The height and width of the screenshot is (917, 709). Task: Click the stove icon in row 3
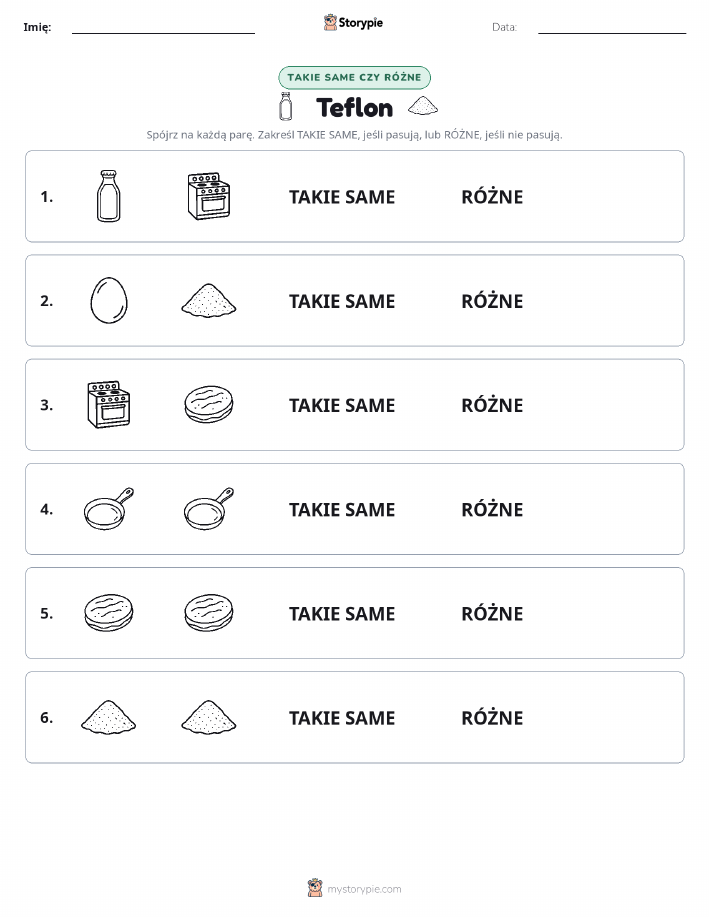click(109, 405)
